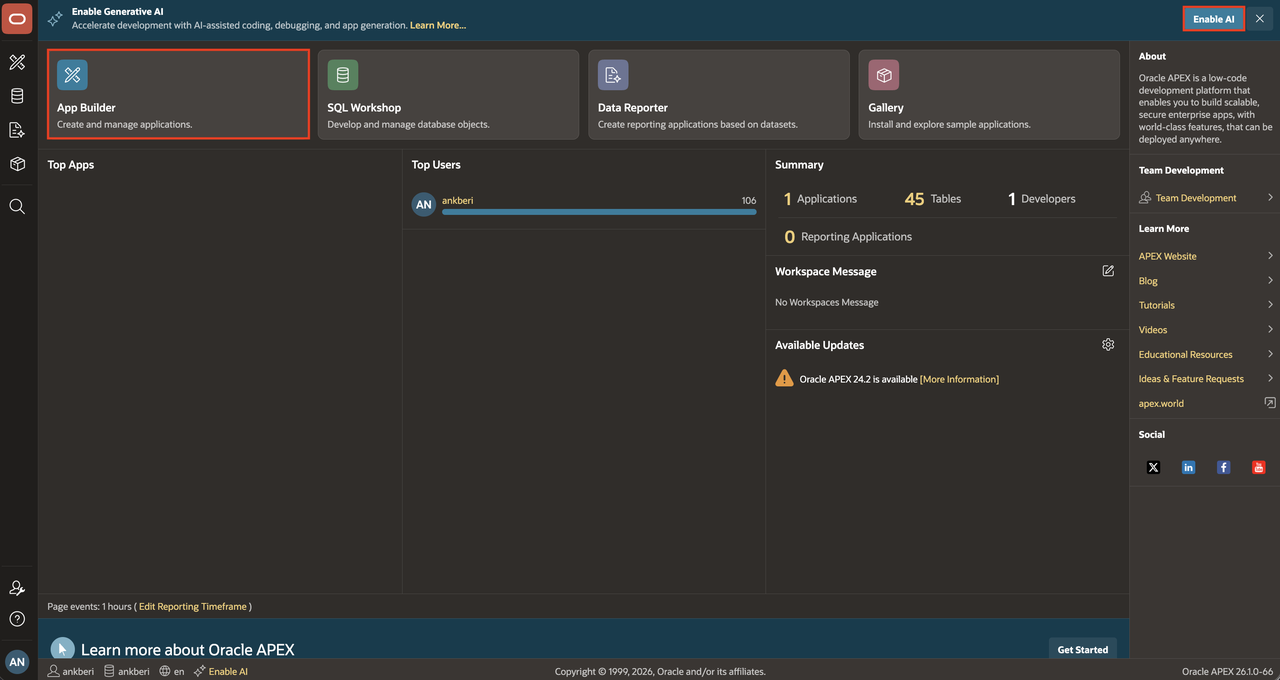Screen dimensions: 1280x680
Task: Open SQL Workshop sidebar database icon
Action: point(17,96)
